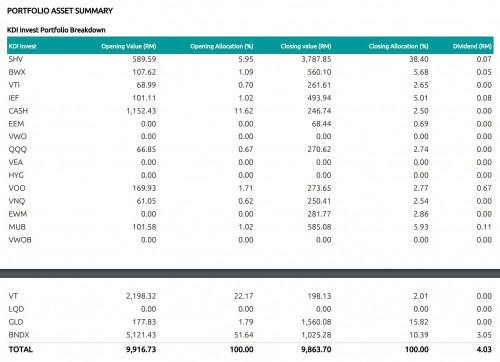The height and width of the screenshot is (362, 500).
Task: Select the Closing Allocation (%) column header
Action: 398,46
